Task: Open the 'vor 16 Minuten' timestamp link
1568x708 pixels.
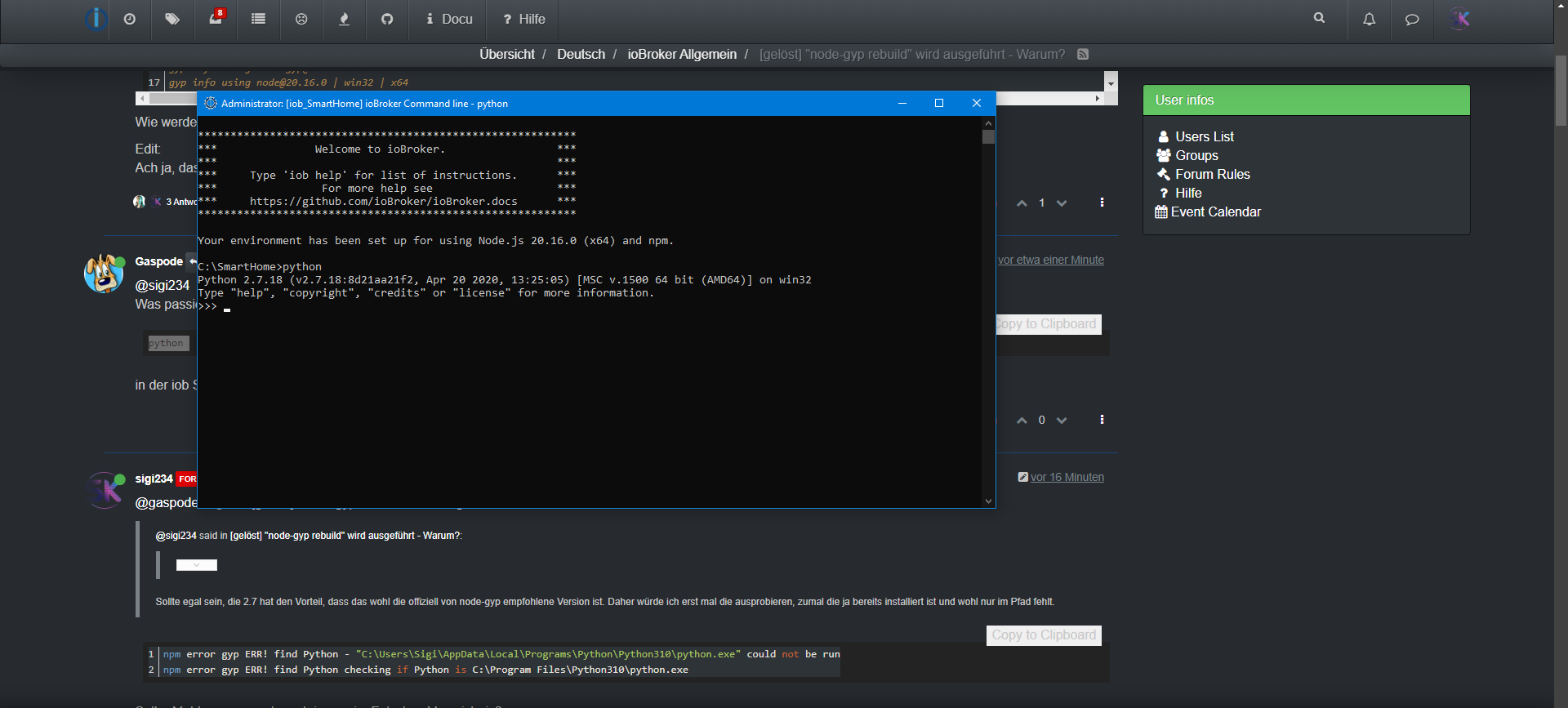Action: tap(1067, 477)
